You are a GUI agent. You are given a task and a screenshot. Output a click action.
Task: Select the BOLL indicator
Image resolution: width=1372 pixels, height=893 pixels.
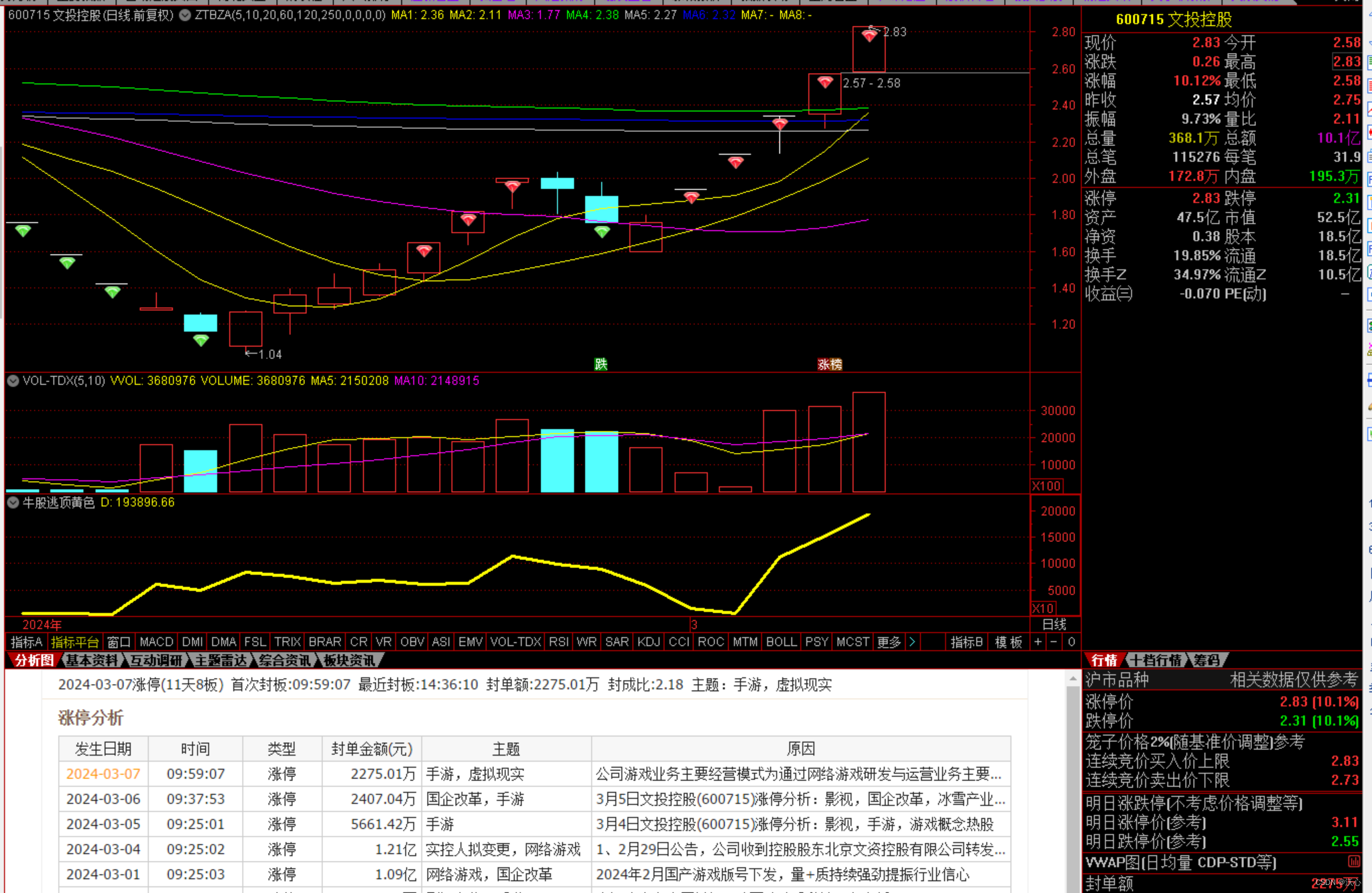(782, 642)
